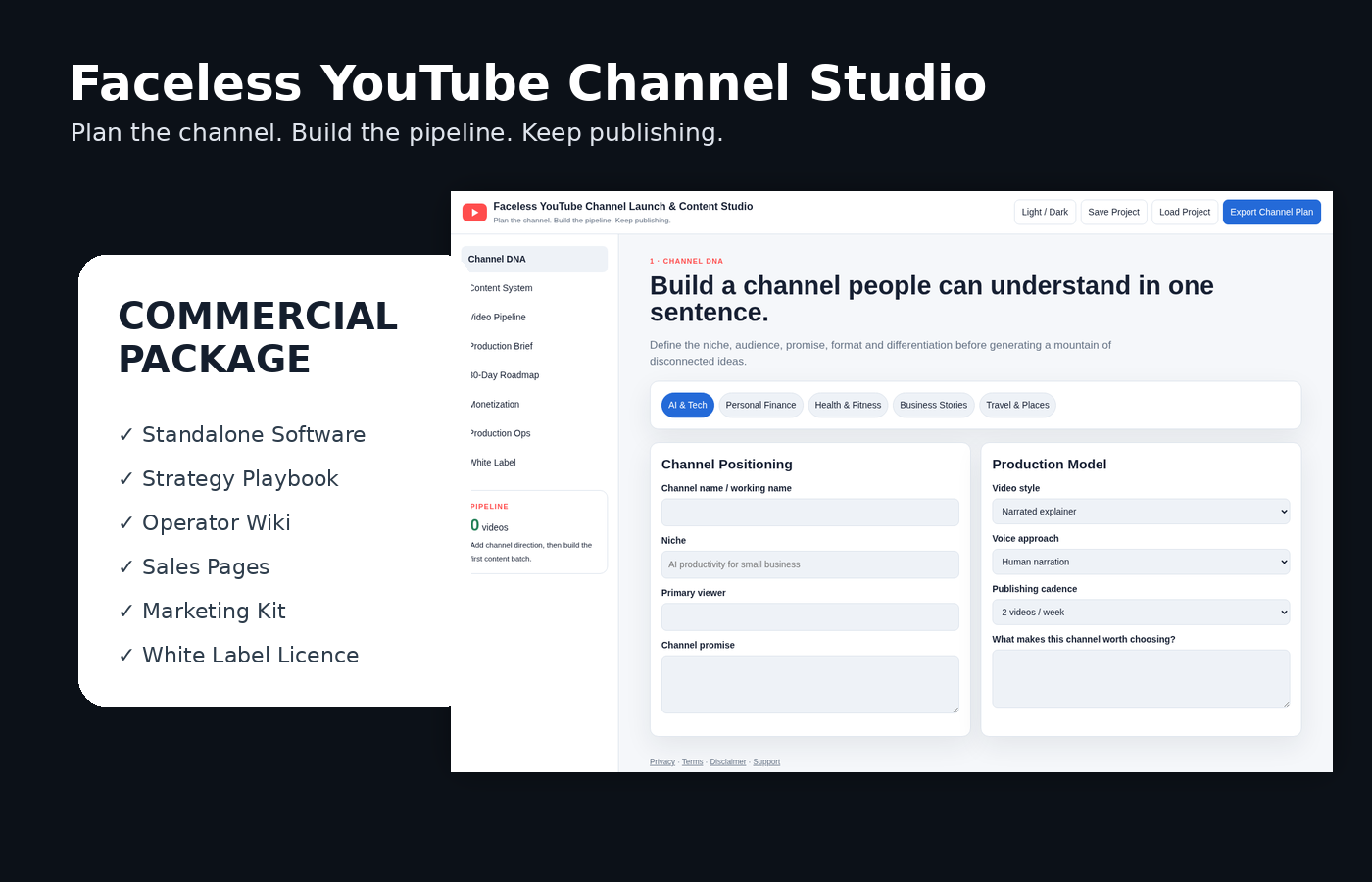Open the Disclaimer footer link
The width and height of the screenshot is (1372, 882).
(728, 761)
